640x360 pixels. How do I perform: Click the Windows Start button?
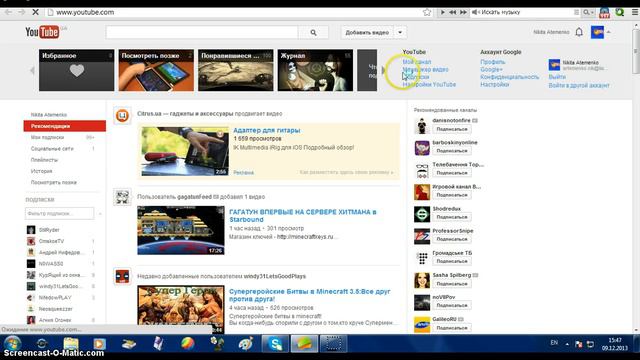12,344
